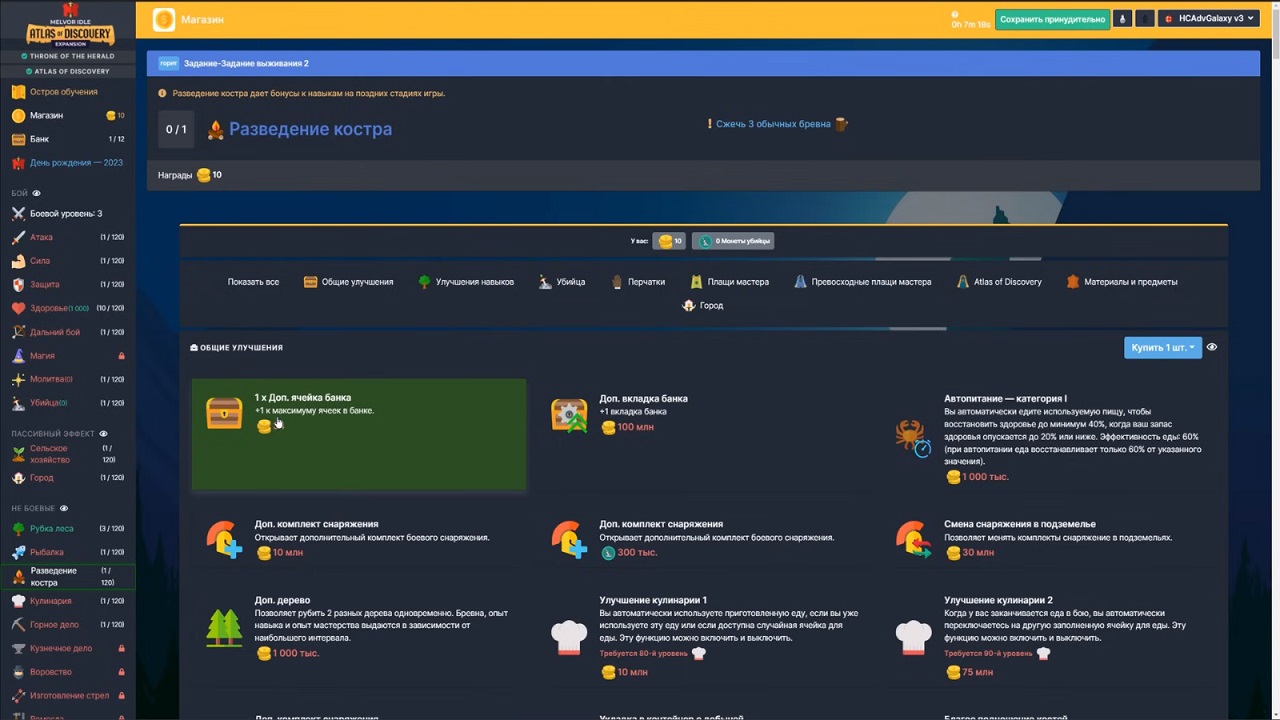Screen dimensions: 1280x720
Task: Click the bank chest icon in the sidebar
Action: 18,139
